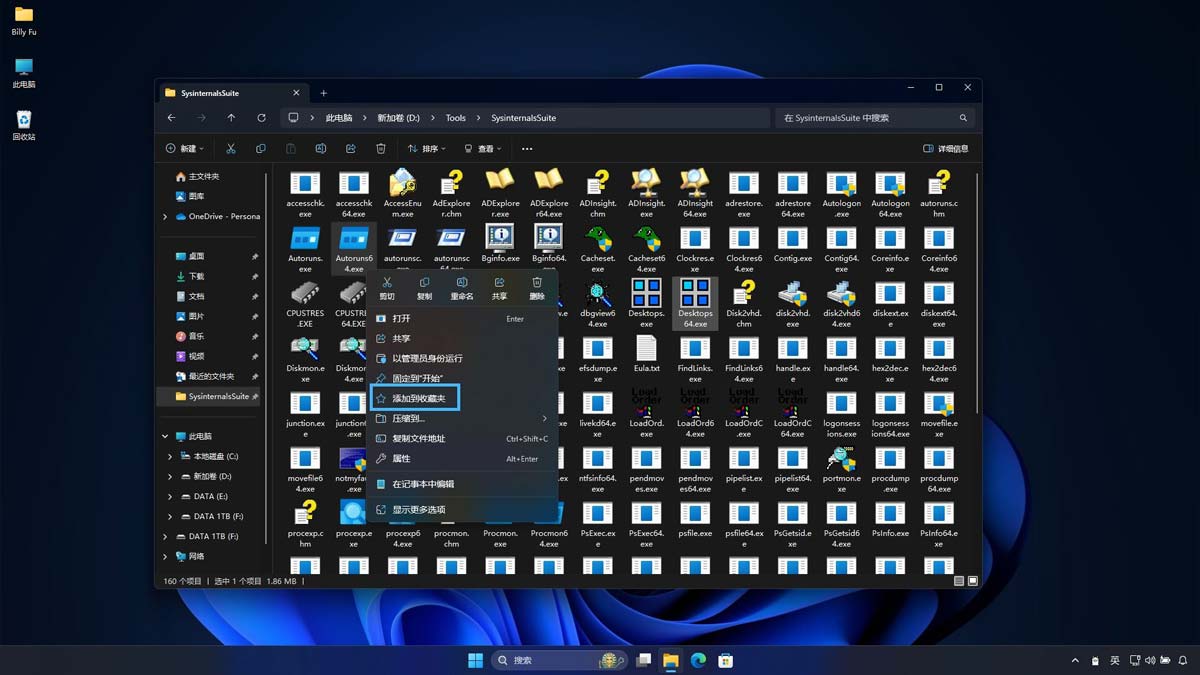Click the Paste toolbar icon
Screen dimensions: 1200x675
(290, 148)
